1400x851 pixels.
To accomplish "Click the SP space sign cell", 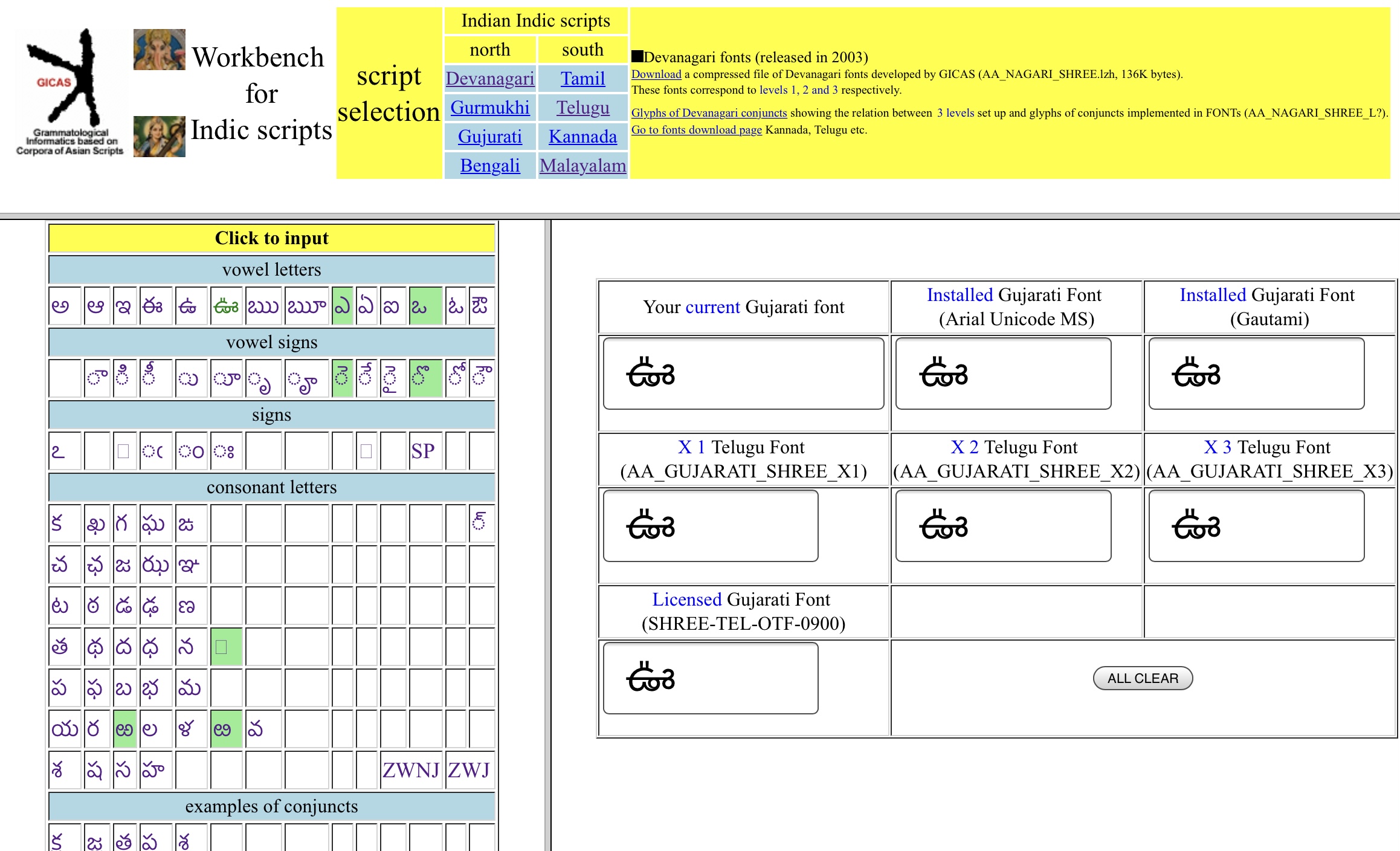I will (x=424, y=451).
